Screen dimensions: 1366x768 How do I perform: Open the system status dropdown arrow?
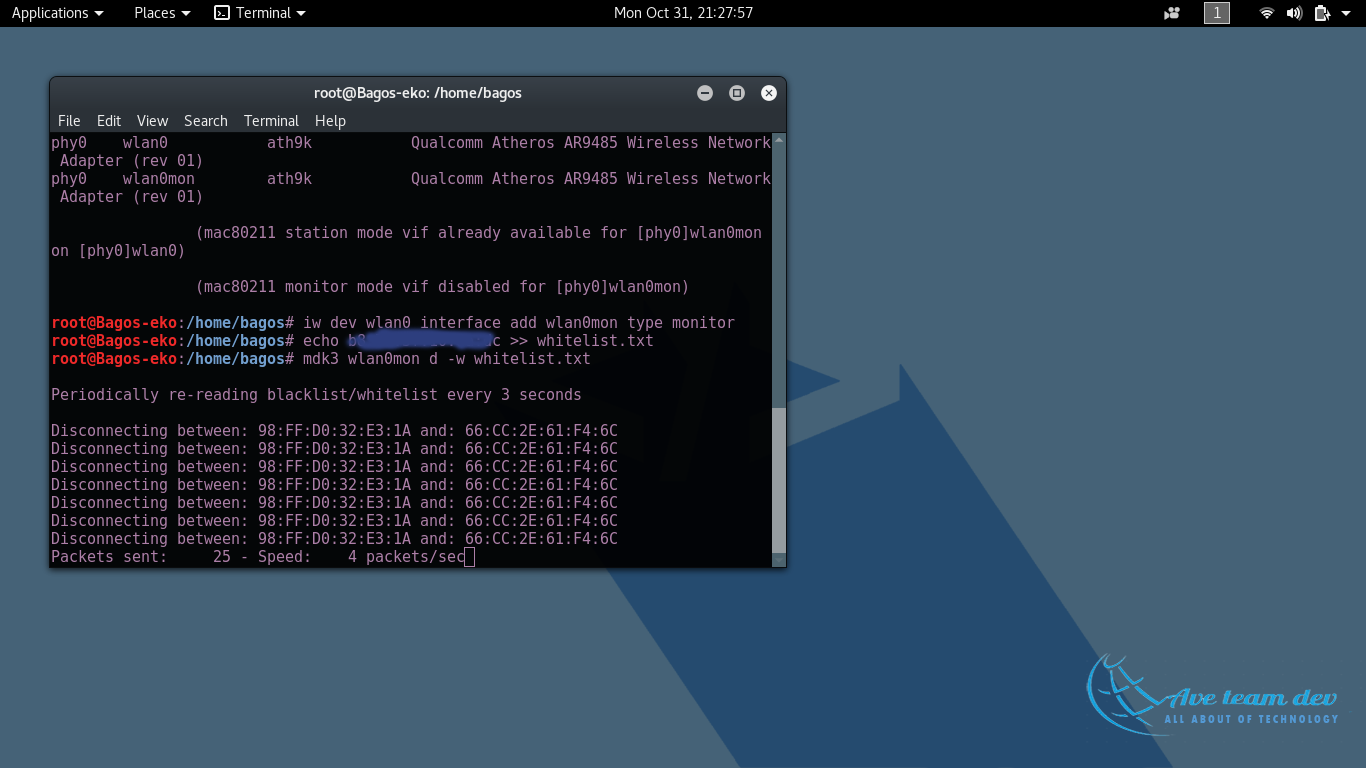[x=1348, y=13]
